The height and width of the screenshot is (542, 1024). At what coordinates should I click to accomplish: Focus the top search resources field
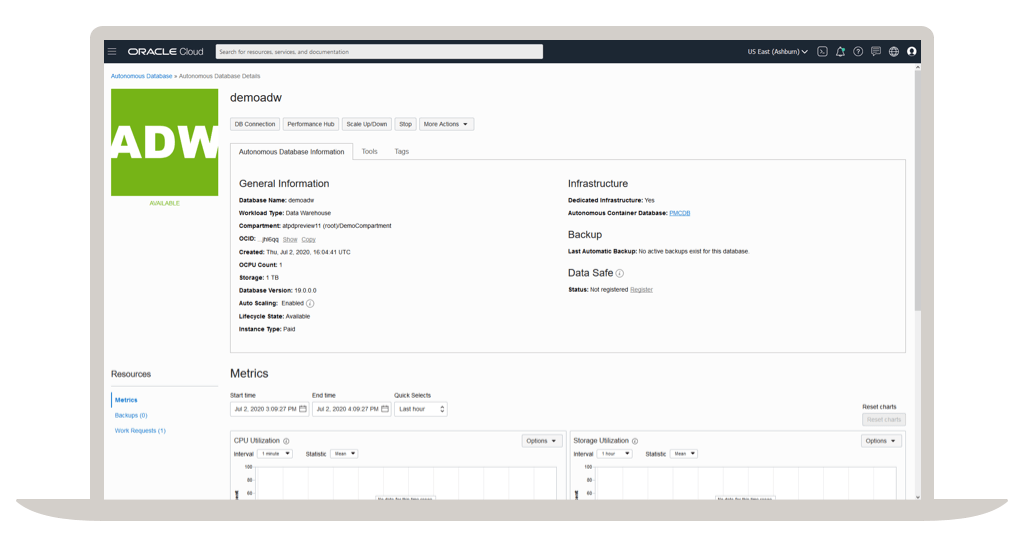(x=379, y=52)
